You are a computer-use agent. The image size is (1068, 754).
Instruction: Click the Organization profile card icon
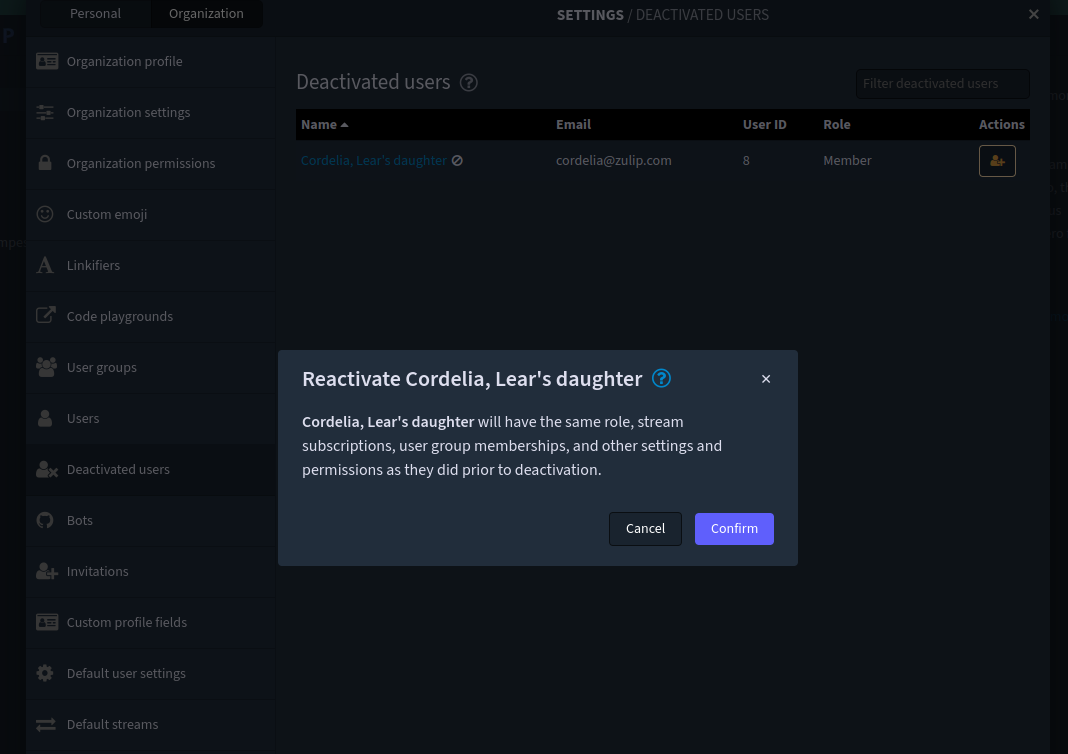tap(46, 61)
